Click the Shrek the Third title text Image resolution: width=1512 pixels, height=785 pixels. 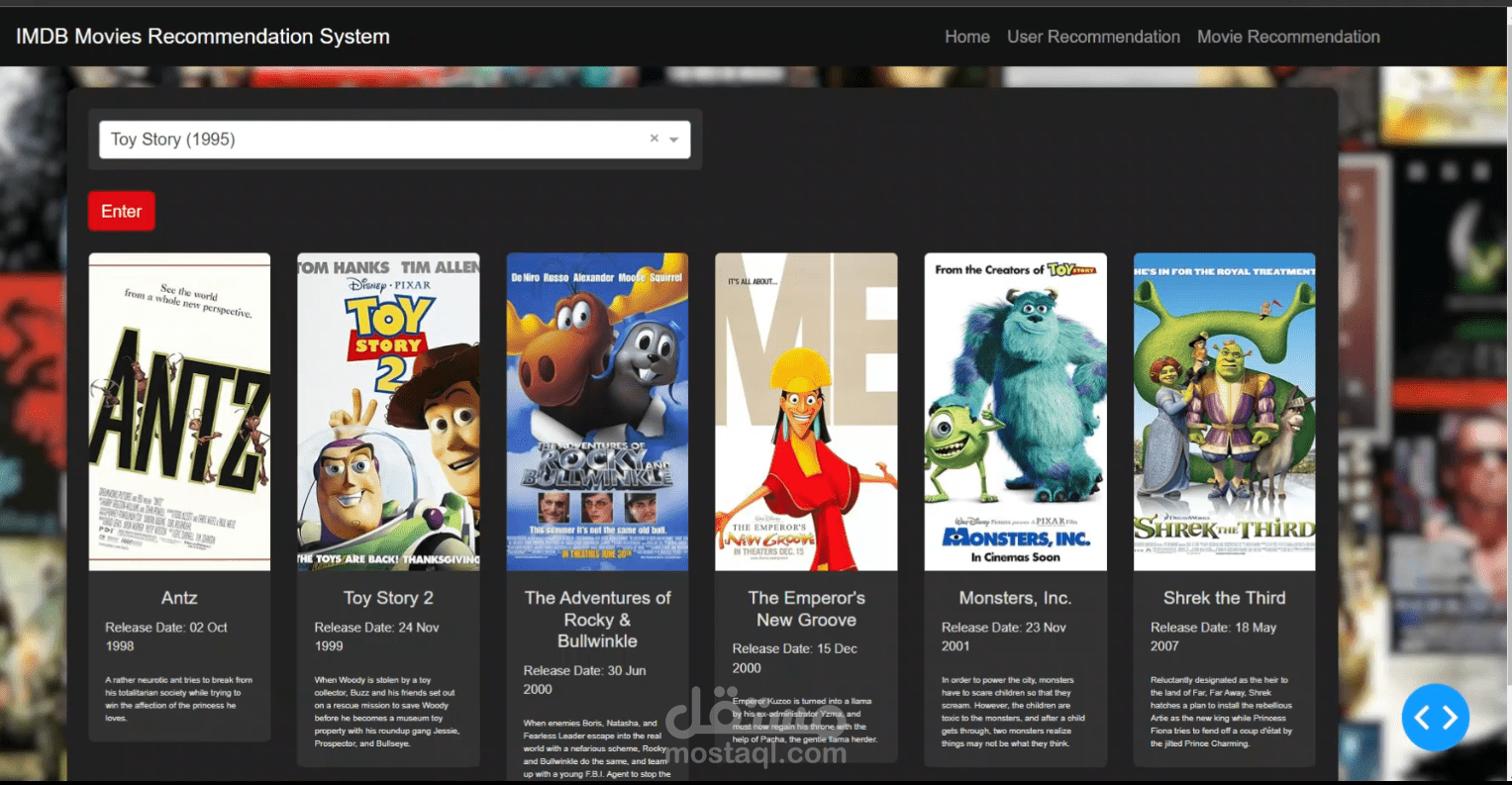pyautogui.click(x=1224, y=598)
